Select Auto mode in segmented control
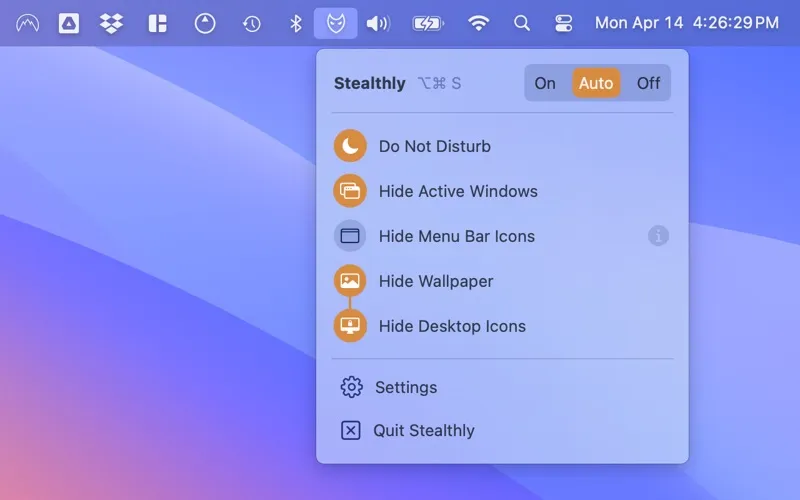Viewport: 800px width, 500px height. [596, 83]
